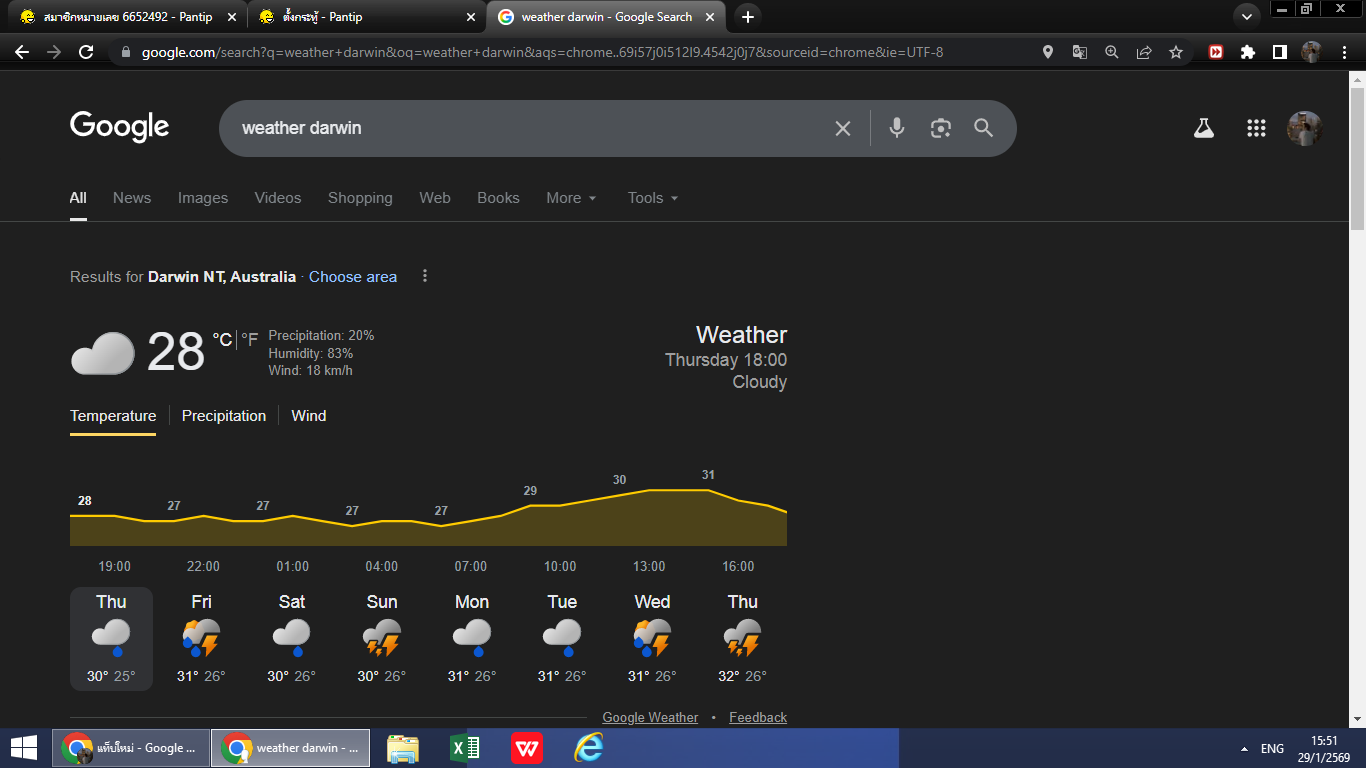Select the Temperature chart tab
Image resolution: width=1366 pixels, height=768 pixels.
coord(113,416)
